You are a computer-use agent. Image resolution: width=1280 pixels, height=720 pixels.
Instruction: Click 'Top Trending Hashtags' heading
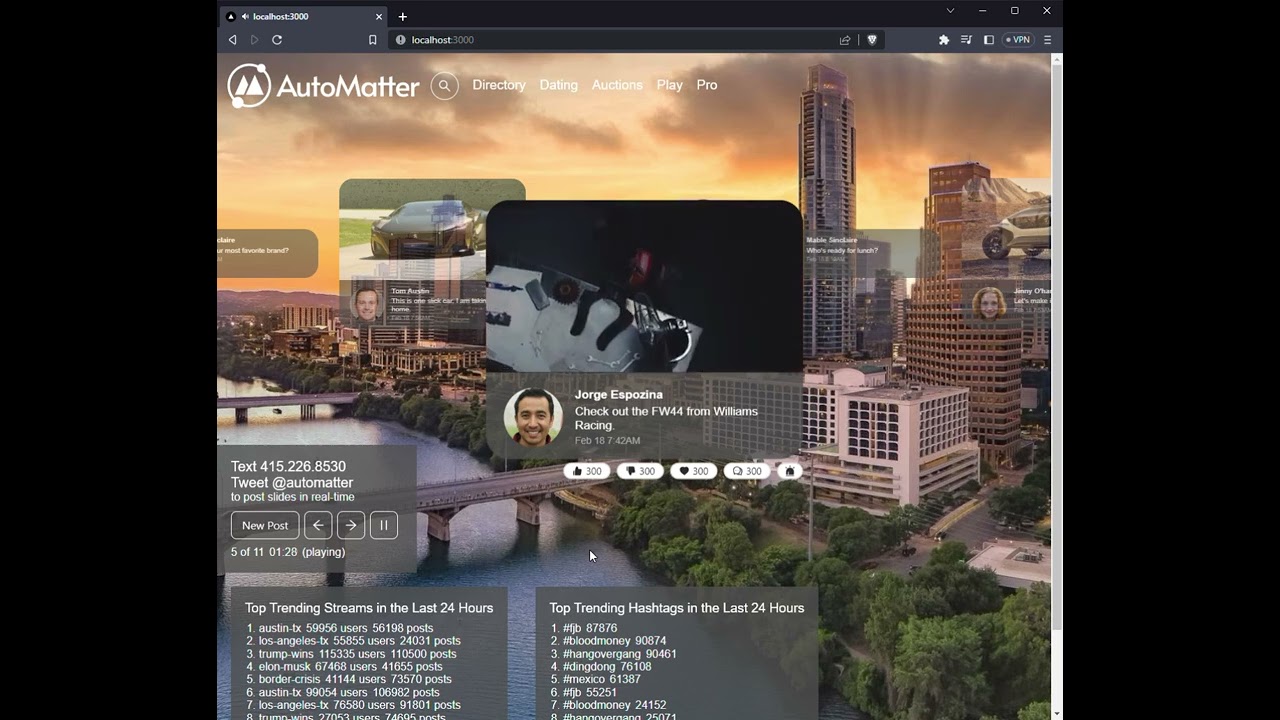tap(677, 608)
